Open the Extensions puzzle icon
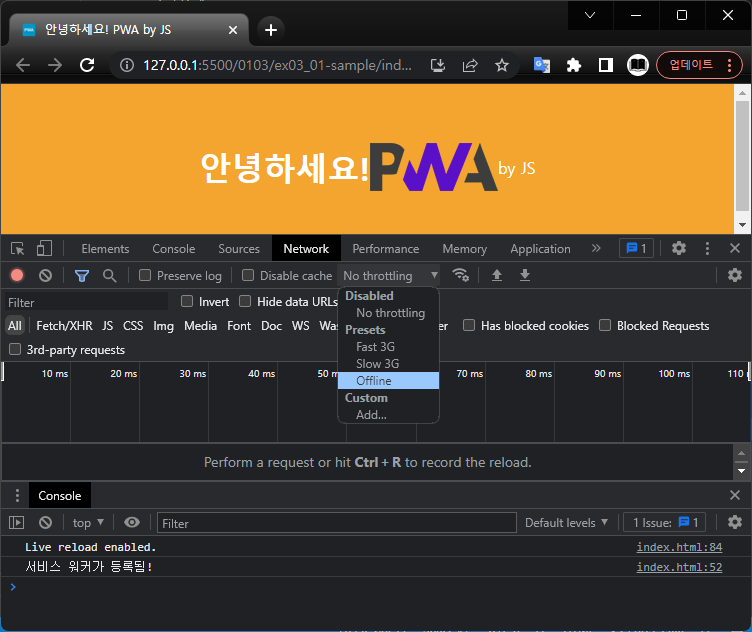This screenshot has height=632, width=752. 574,65
